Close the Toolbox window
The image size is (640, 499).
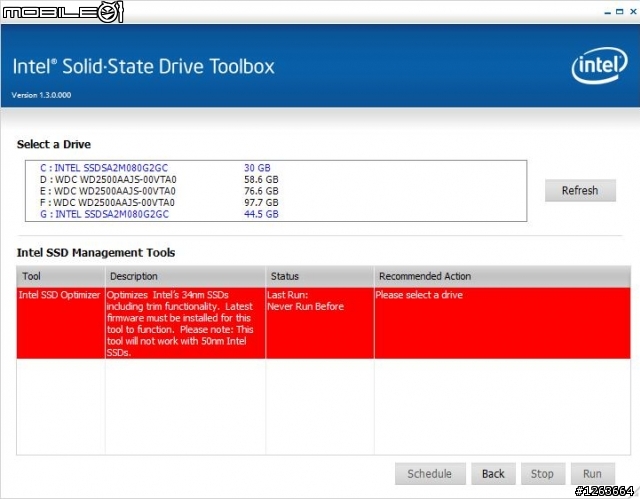pos(633,12)
